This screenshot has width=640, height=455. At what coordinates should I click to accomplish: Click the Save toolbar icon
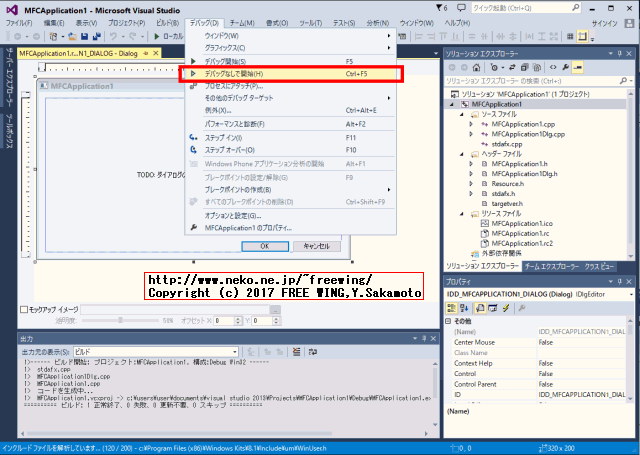click(84, 36)
